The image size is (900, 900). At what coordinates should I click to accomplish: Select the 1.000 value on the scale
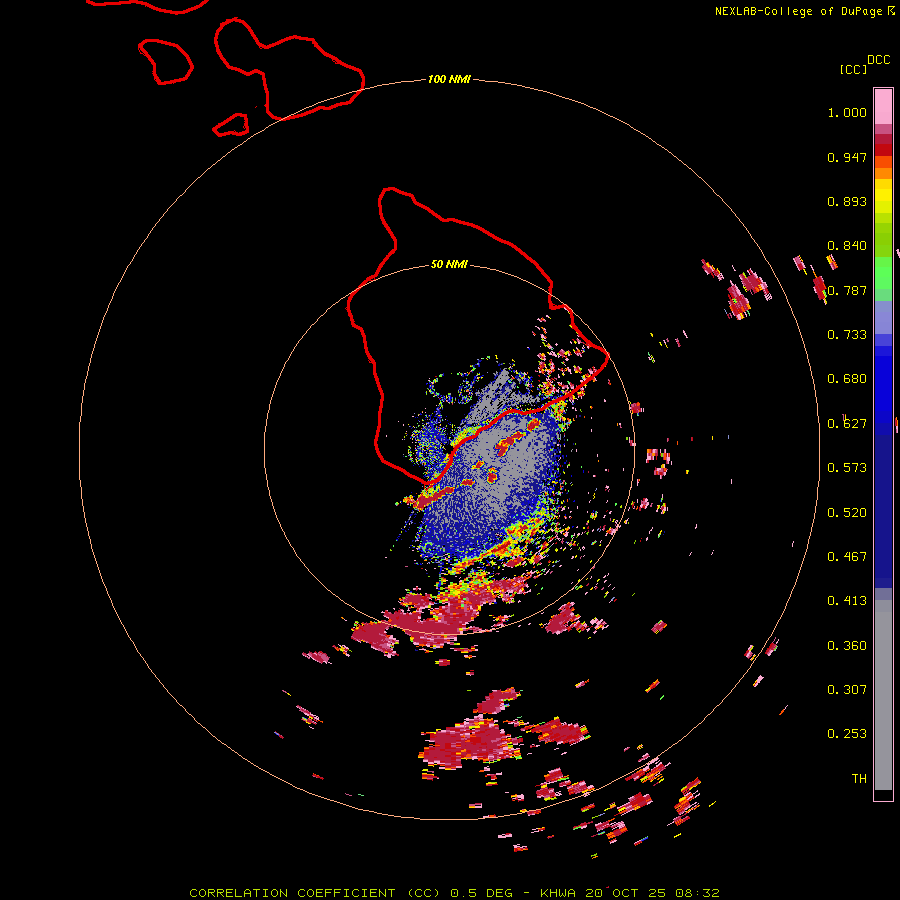click(x=847, y=112)
